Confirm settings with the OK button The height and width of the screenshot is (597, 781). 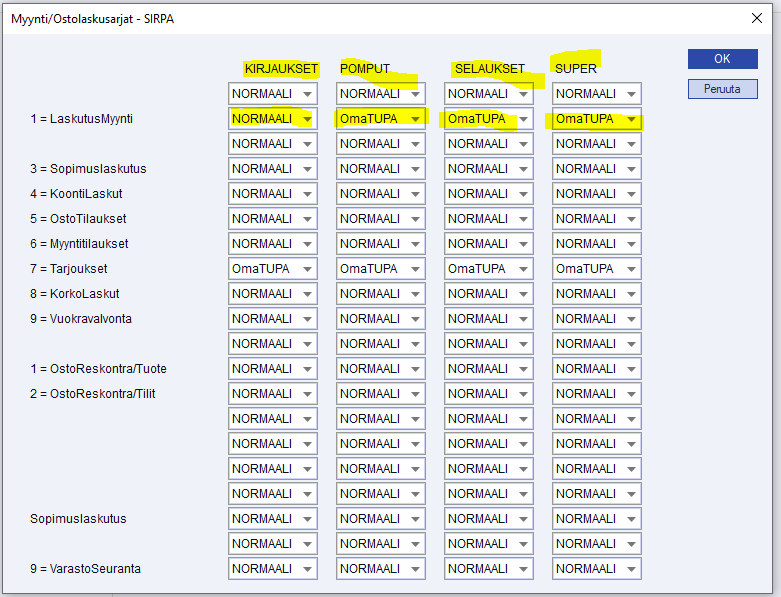[722, 59]
